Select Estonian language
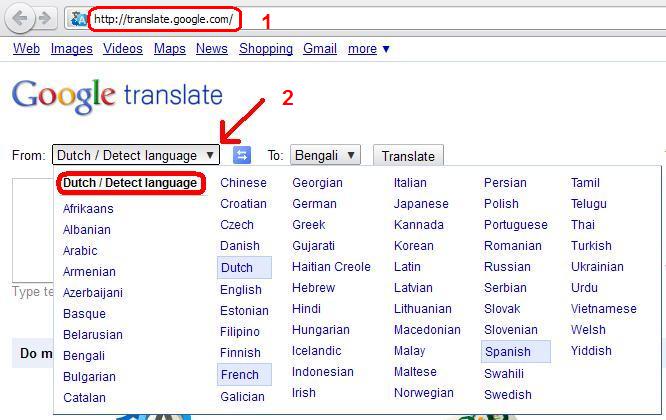Screen dimensions: 666x420 [244, 311]
